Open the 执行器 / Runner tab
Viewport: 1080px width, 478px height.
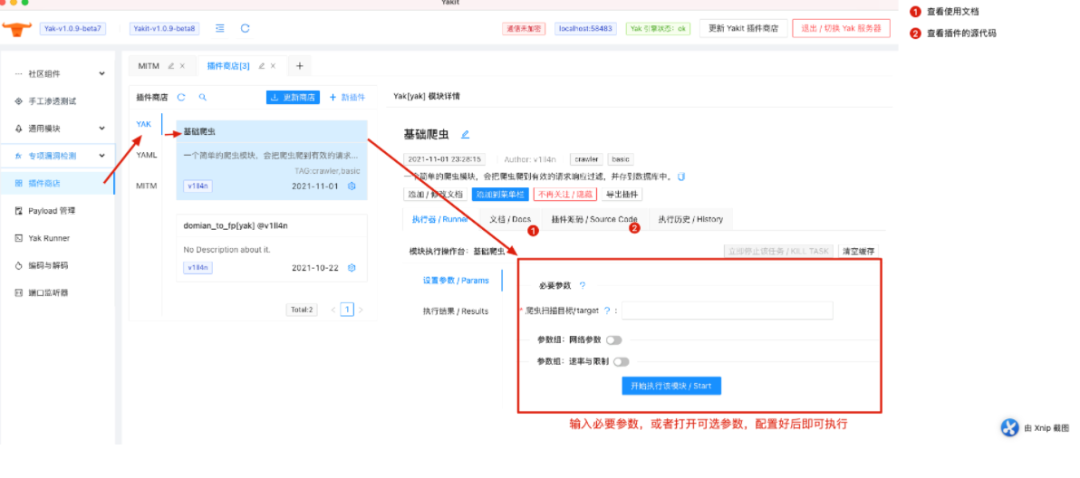click(x=440, y=219)
